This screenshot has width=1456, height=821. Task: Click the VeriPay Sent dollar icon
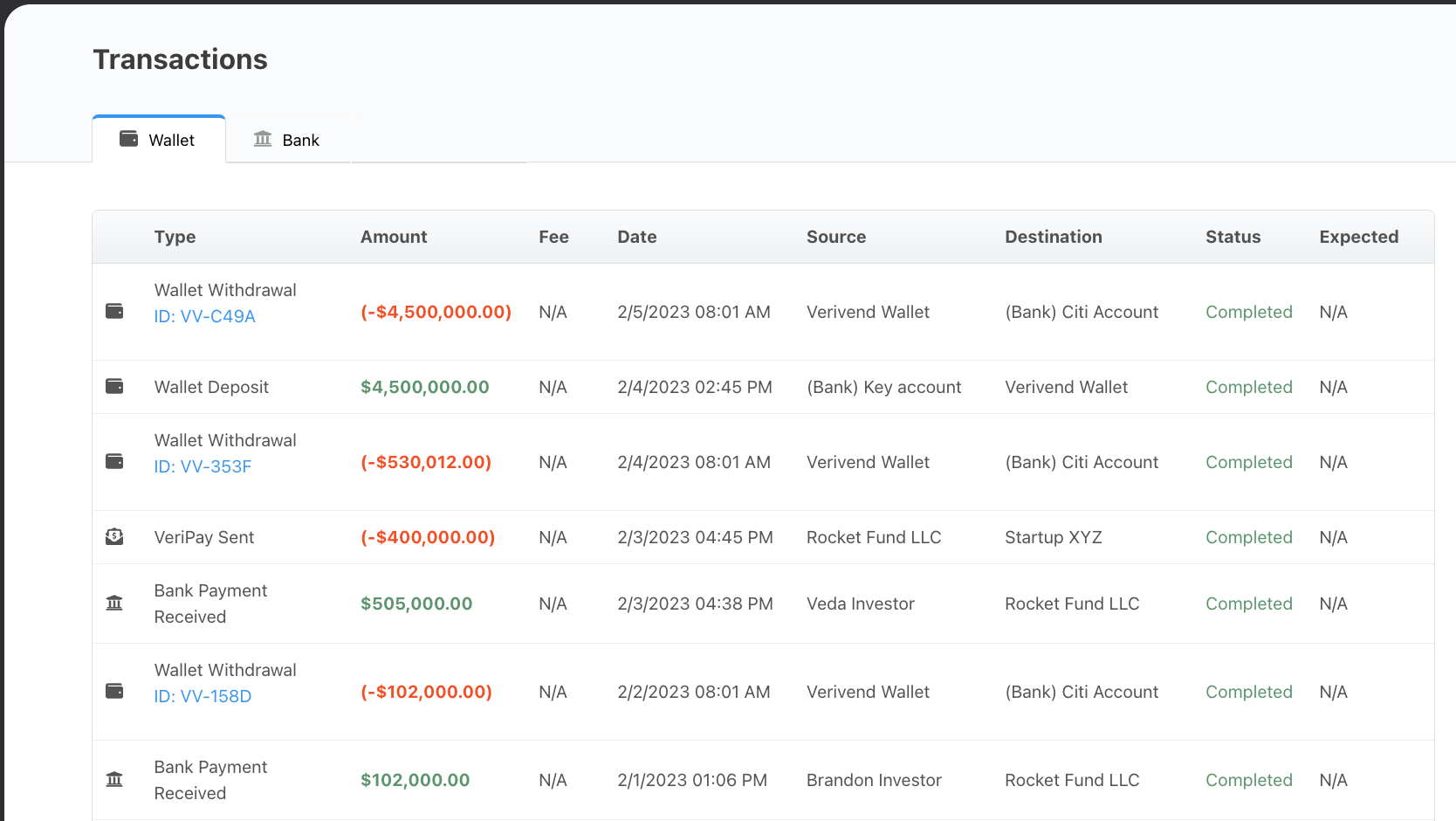tap(114, 536)
